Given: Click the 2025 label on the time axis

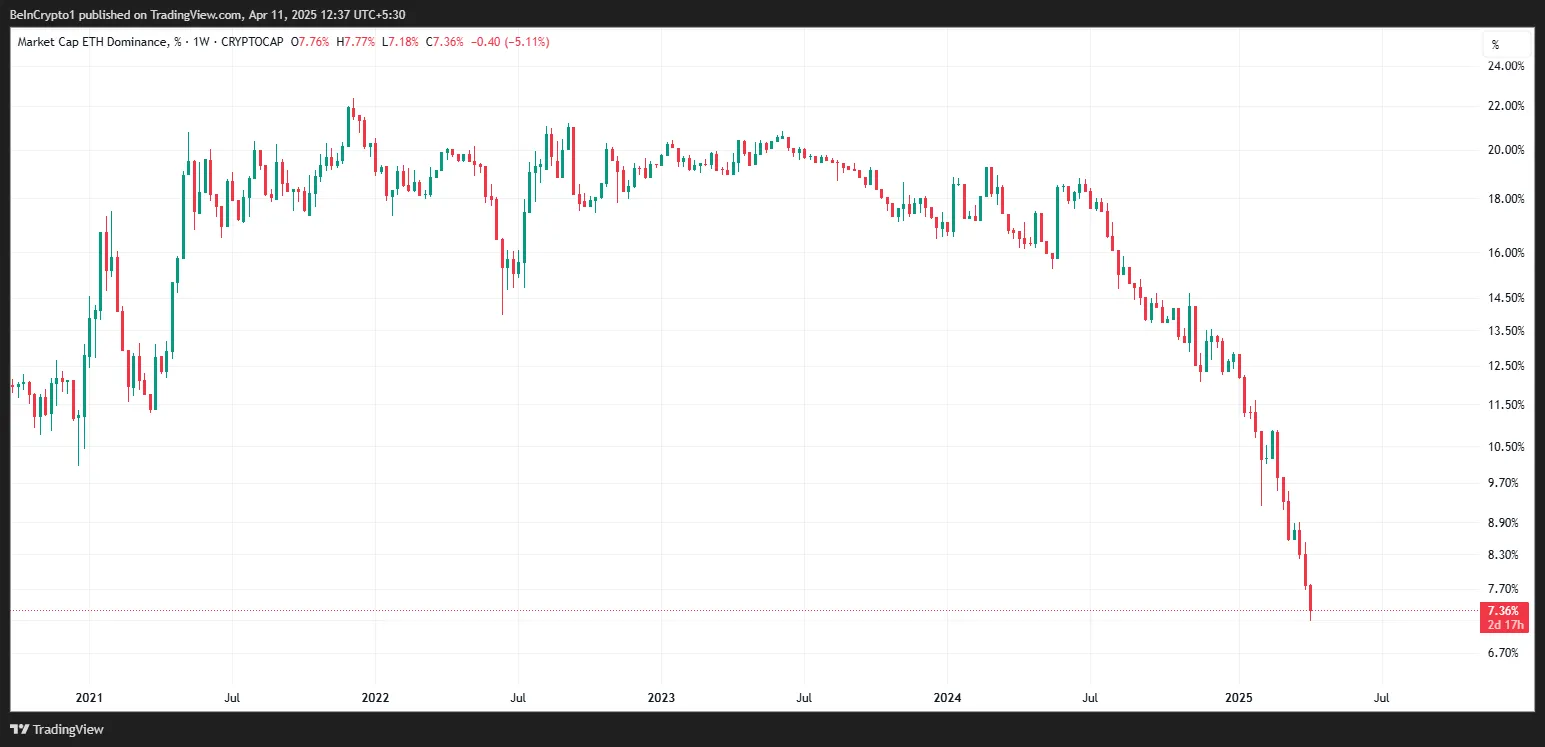Looking at the screenshot, I should [x=1239, y=696].
